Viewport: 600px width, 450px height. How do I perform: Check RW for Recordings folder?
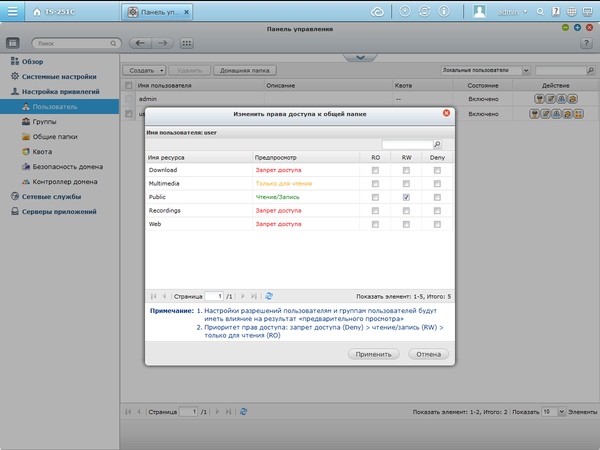(406, 211)
